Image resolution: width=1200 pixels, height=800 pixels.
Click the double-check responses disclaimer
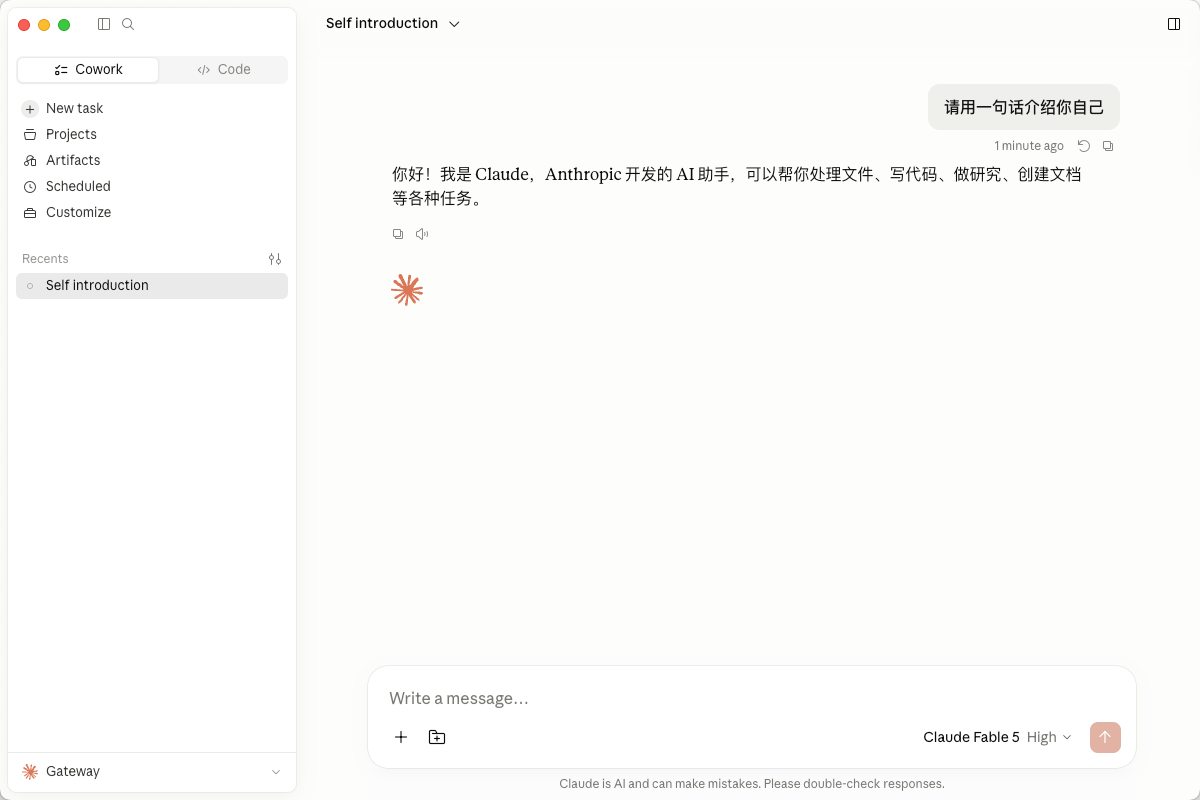752,784
